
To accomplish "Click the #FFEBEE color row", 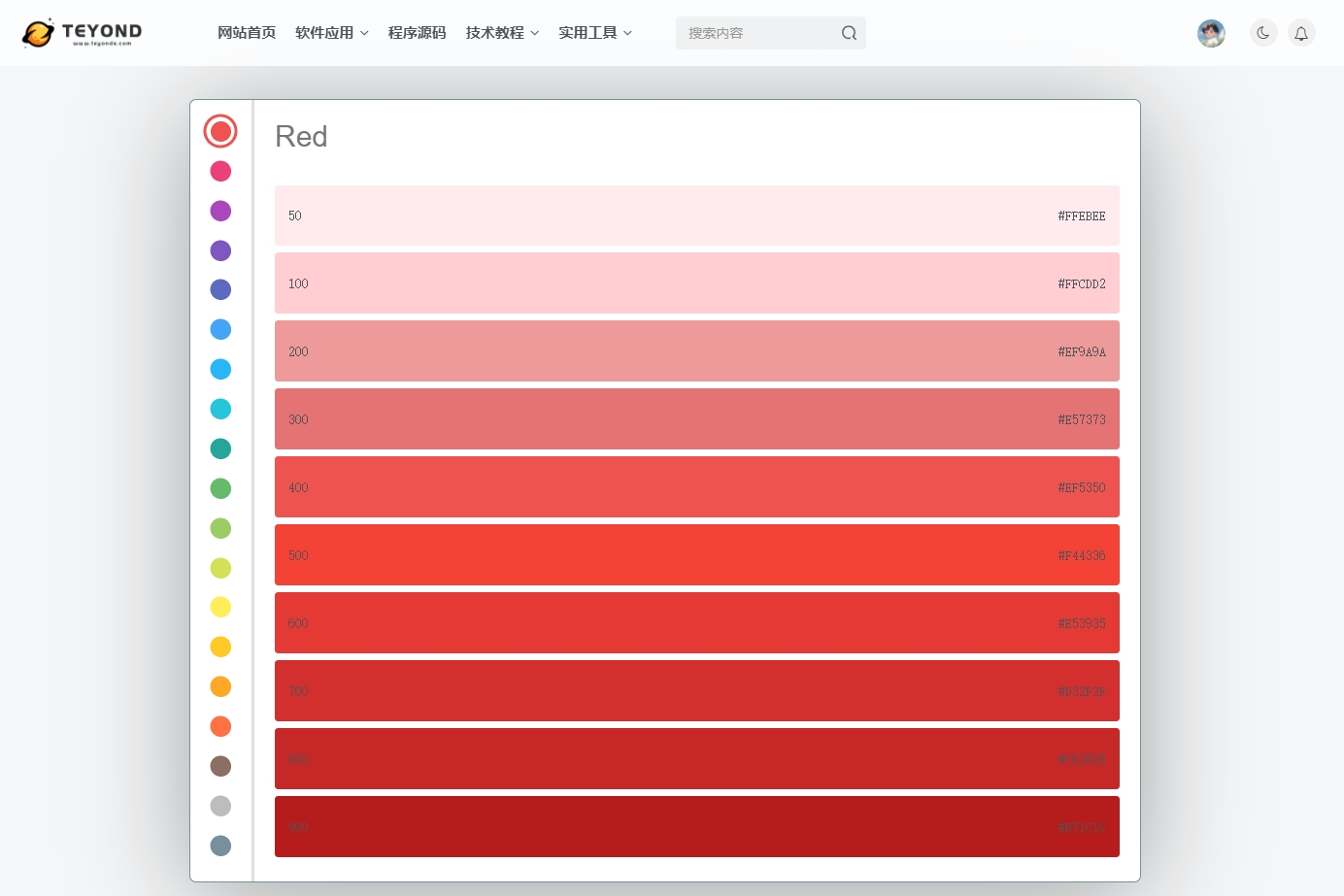I will click(x=696, y=216).
